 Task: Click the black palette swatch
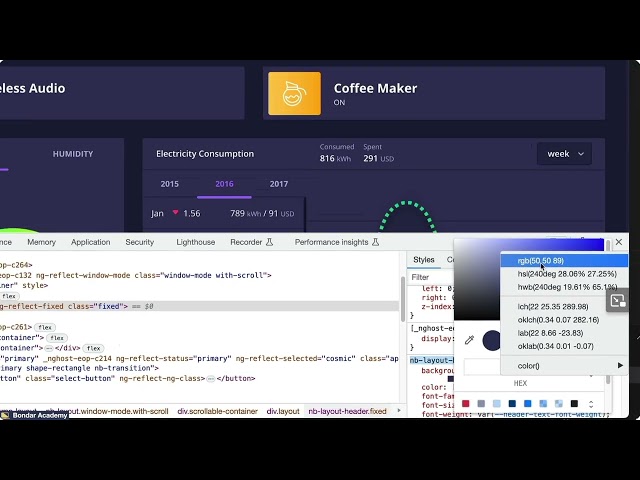pos(574,404)
